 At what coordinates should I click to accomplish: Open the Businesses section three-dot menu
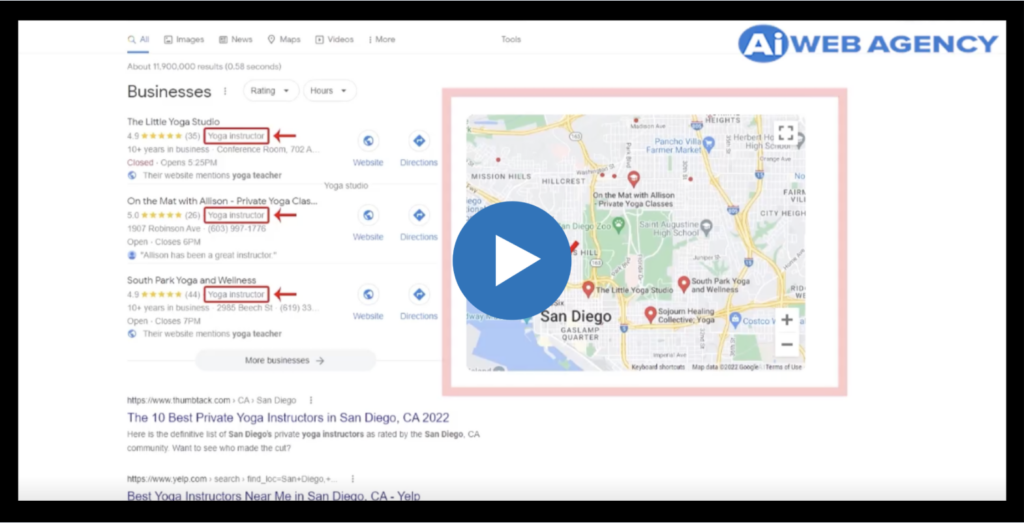[x=225, y=92]
